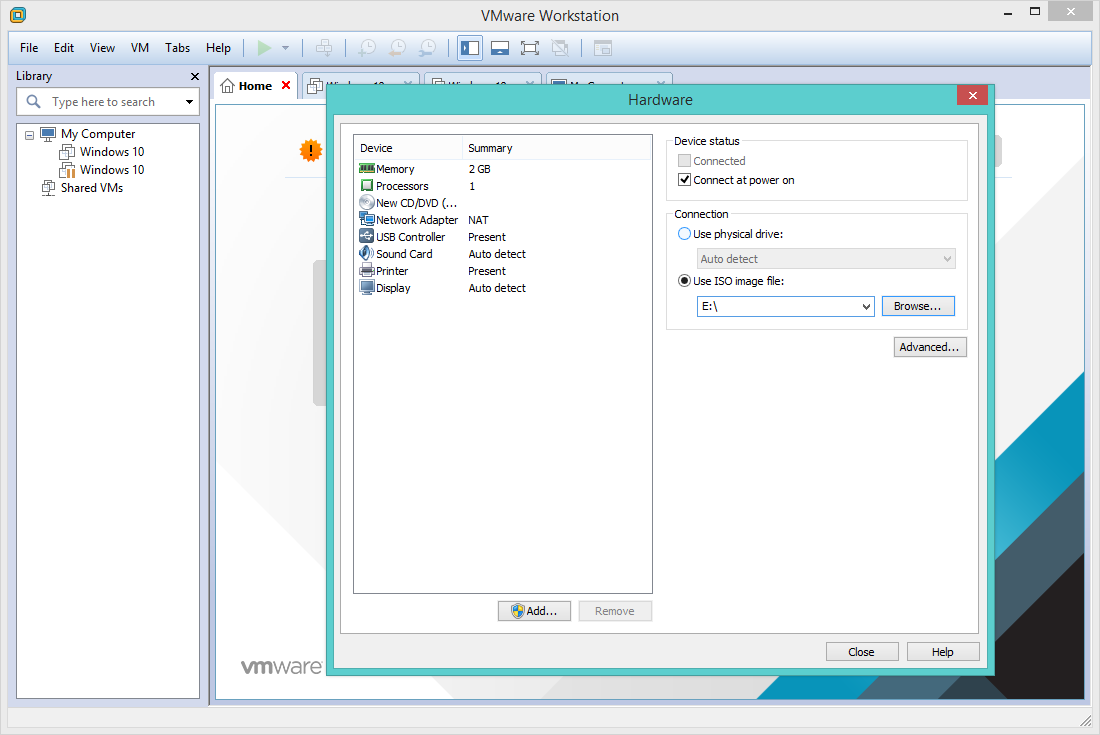Screen dimensions: 1100x735
Task: Click the ISO image path text field
Action: click(x=778, y=306)
